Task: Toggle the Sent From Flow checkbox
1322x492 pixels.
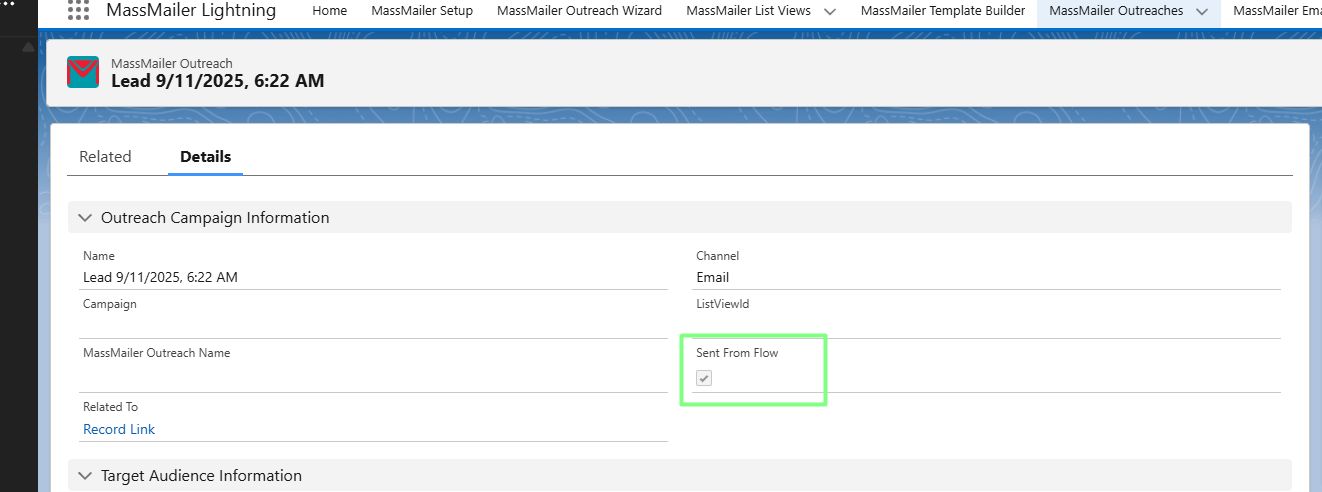Action: click(704, 378)
